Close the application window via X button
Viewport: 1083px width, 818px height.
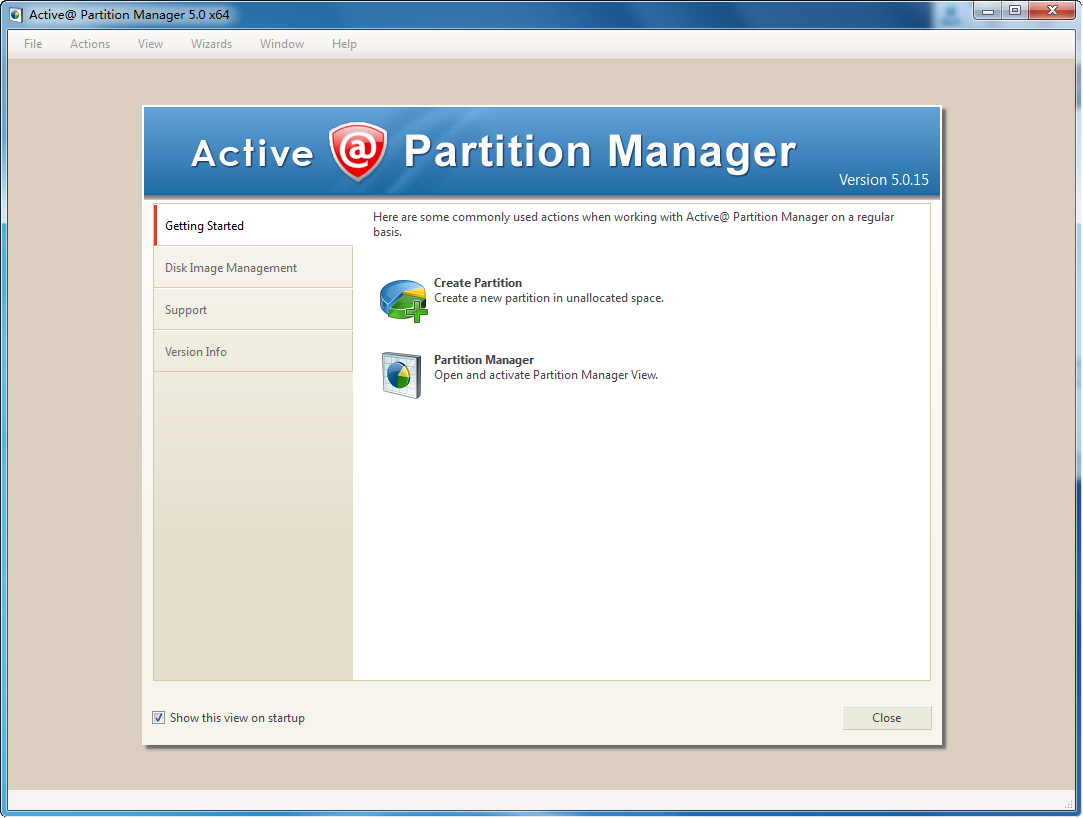point(1052,11)
